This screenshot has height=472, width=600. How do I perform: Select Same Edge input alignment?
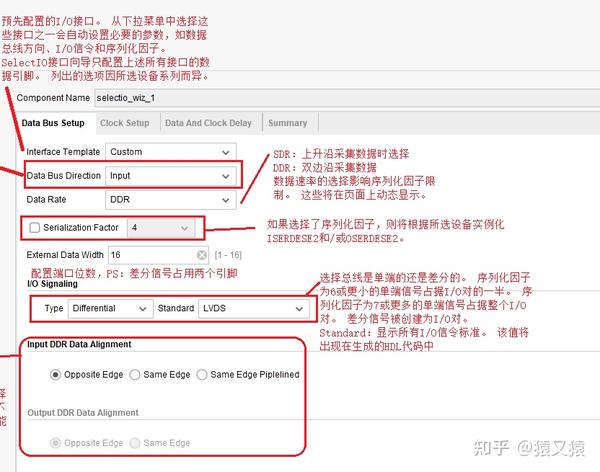[x=135, y=374]
